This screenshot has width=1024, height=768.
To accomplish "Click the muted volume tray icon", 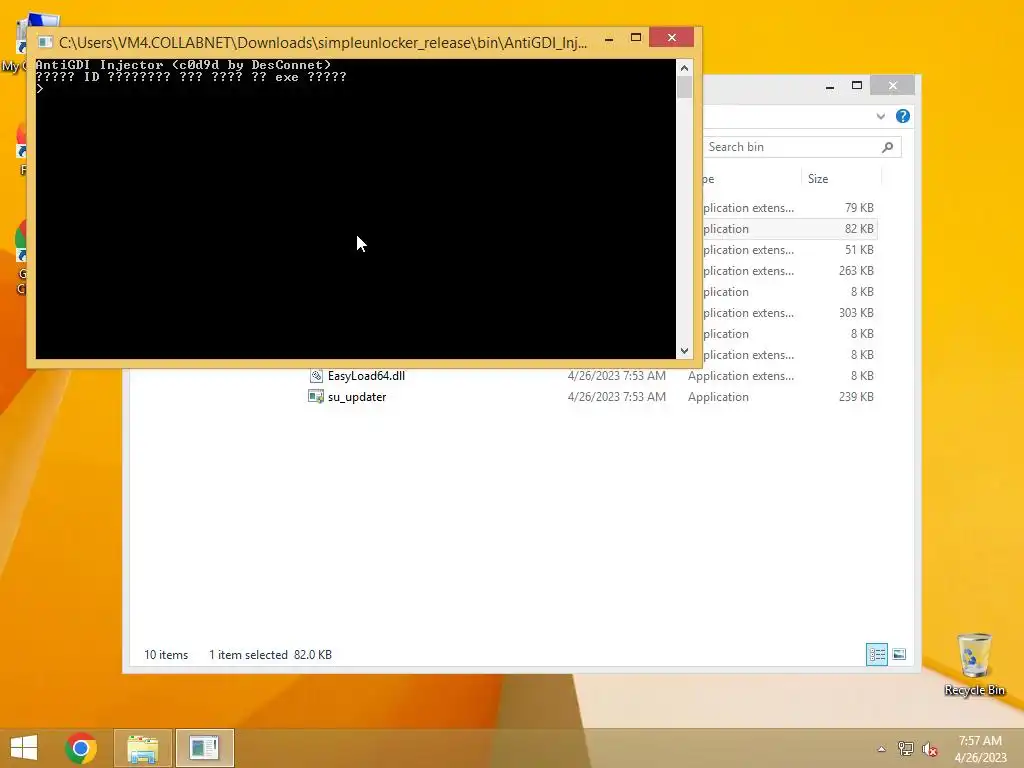I will pos(930,749).
